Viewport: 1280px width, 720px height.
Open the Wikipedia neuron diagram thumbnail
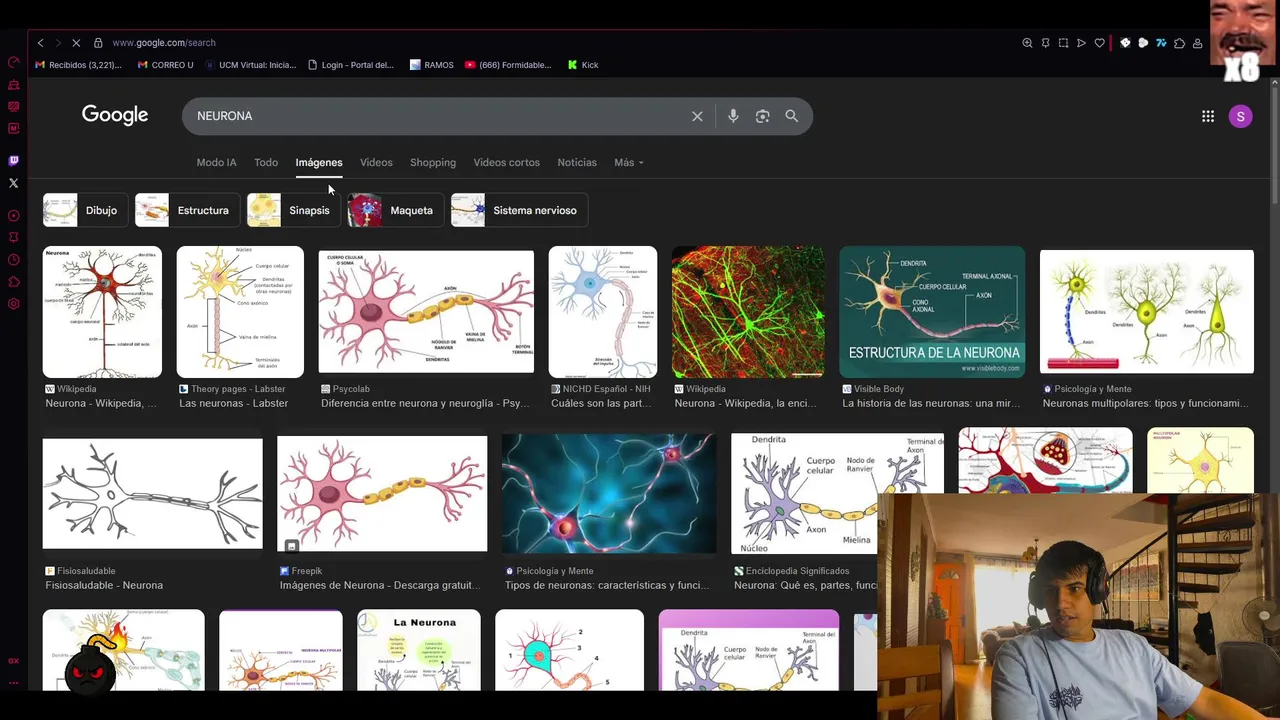click(102, 312)
